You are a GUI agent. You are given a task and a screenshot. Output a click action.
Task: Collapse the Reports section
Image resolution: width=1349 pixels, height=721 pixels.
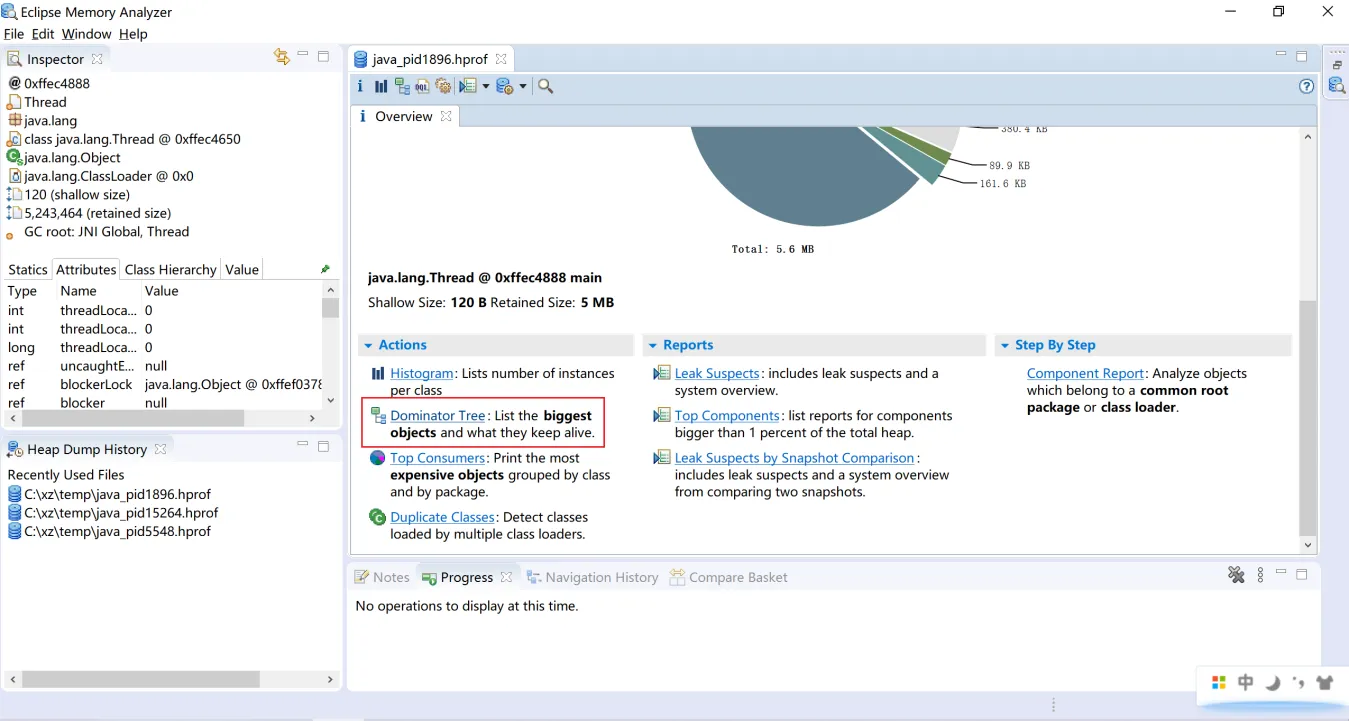point(653,345)
